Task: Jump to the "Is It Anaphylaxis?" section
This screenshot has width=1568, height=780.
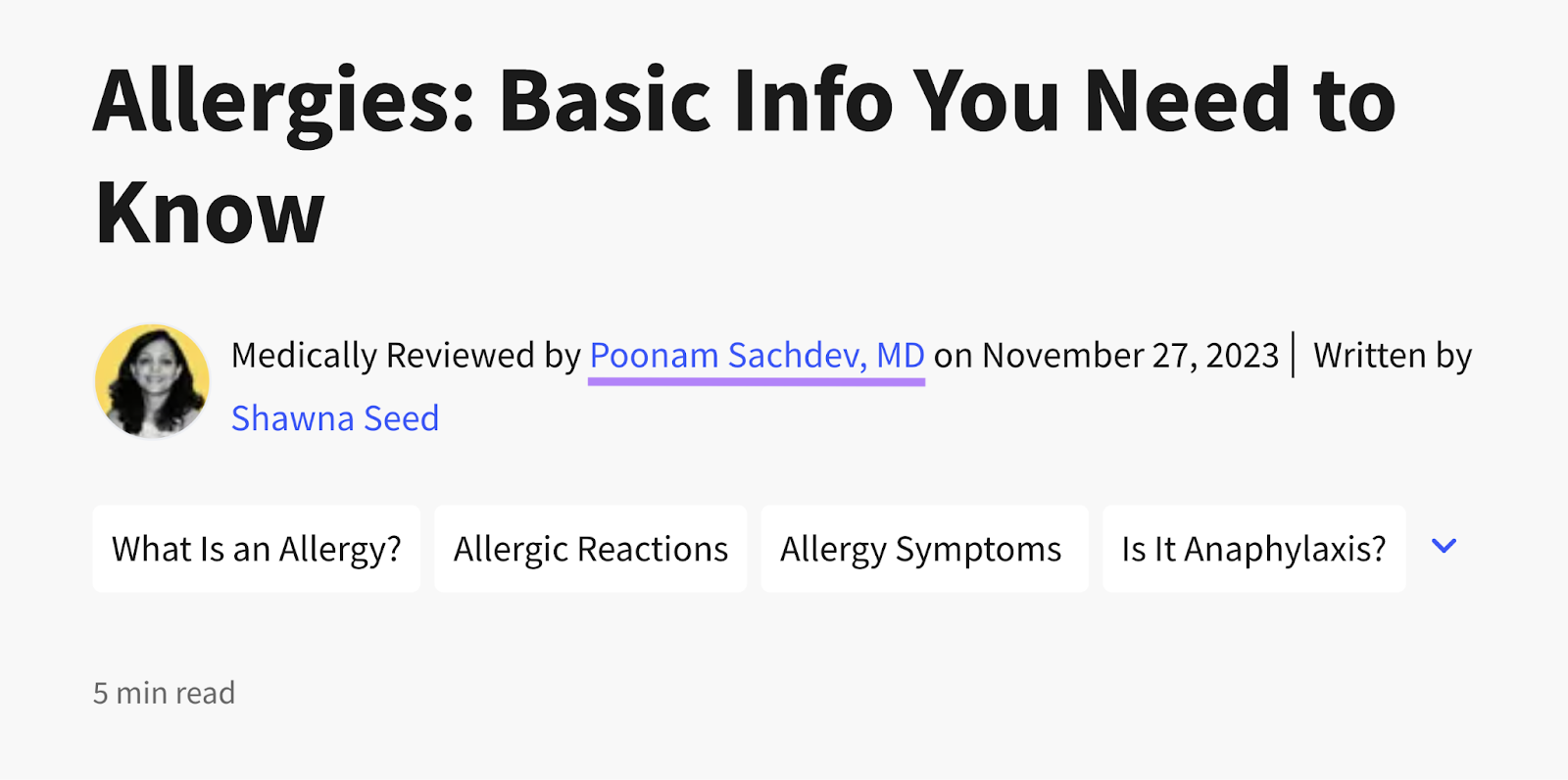Action: click(x=1252, y=549)
